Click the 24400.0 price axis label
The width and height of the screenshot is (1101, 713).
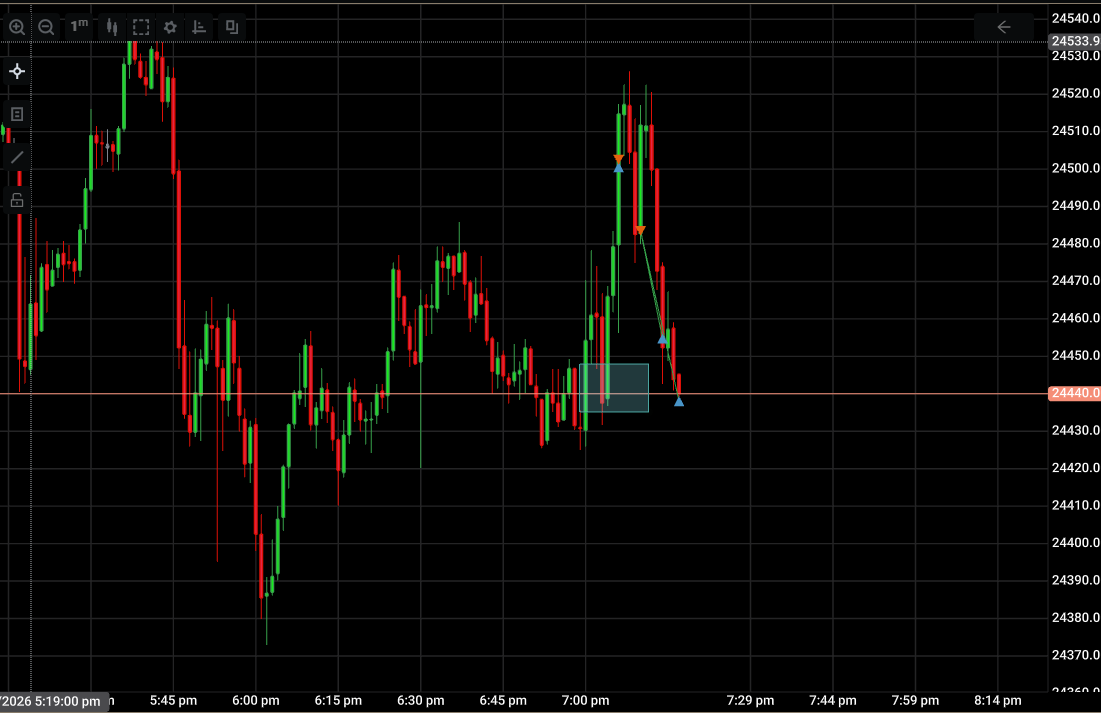[x=1075, y=542]
